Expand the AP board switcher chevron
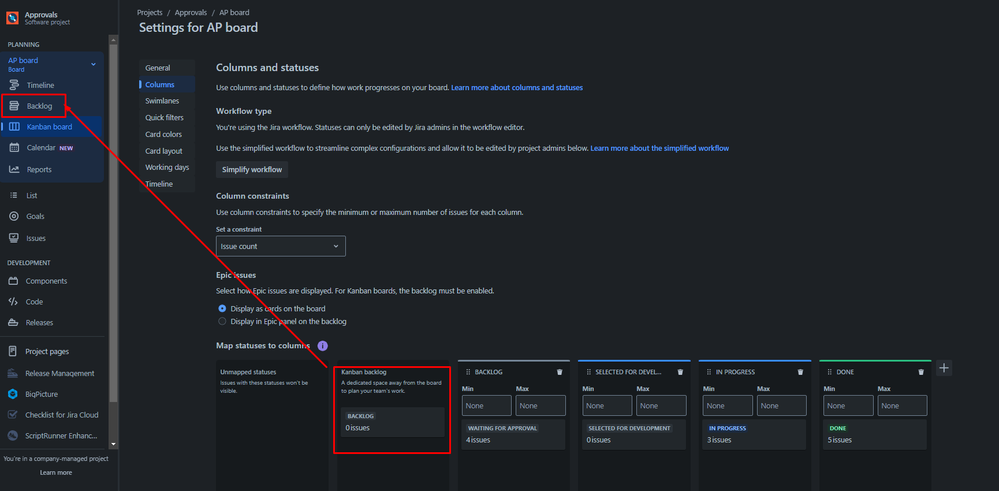Viewport: 999px width, 491px height. coord(94,64)
